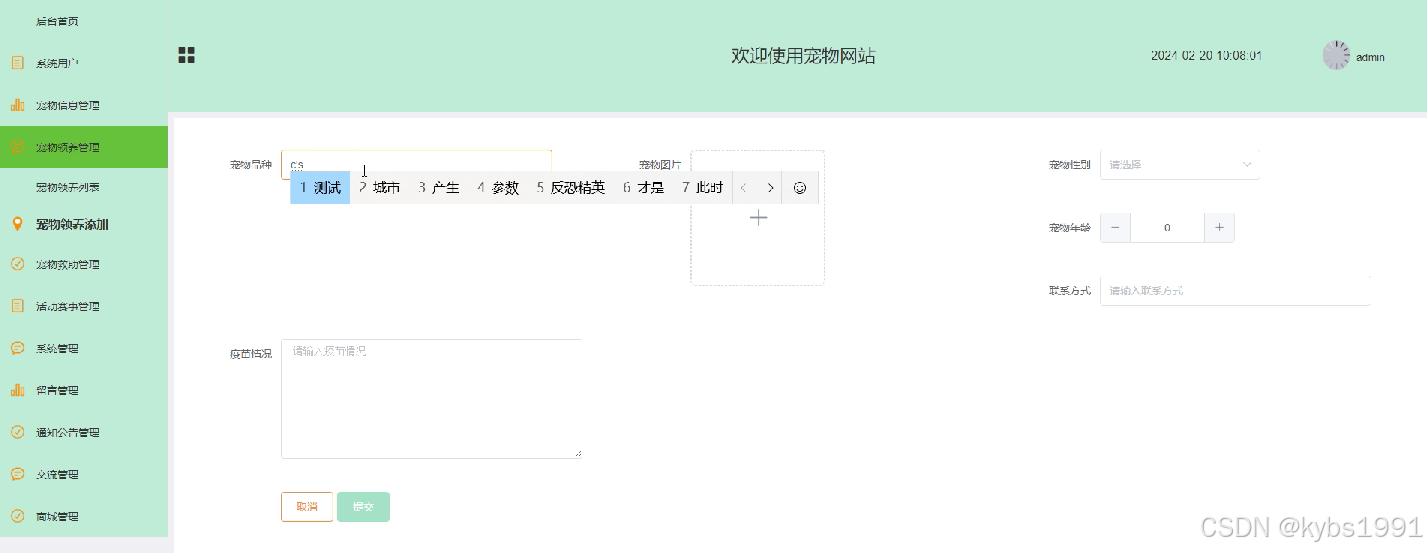Click the date and time display
The width and height of the screenshot is (1427, 553).
1206,56
